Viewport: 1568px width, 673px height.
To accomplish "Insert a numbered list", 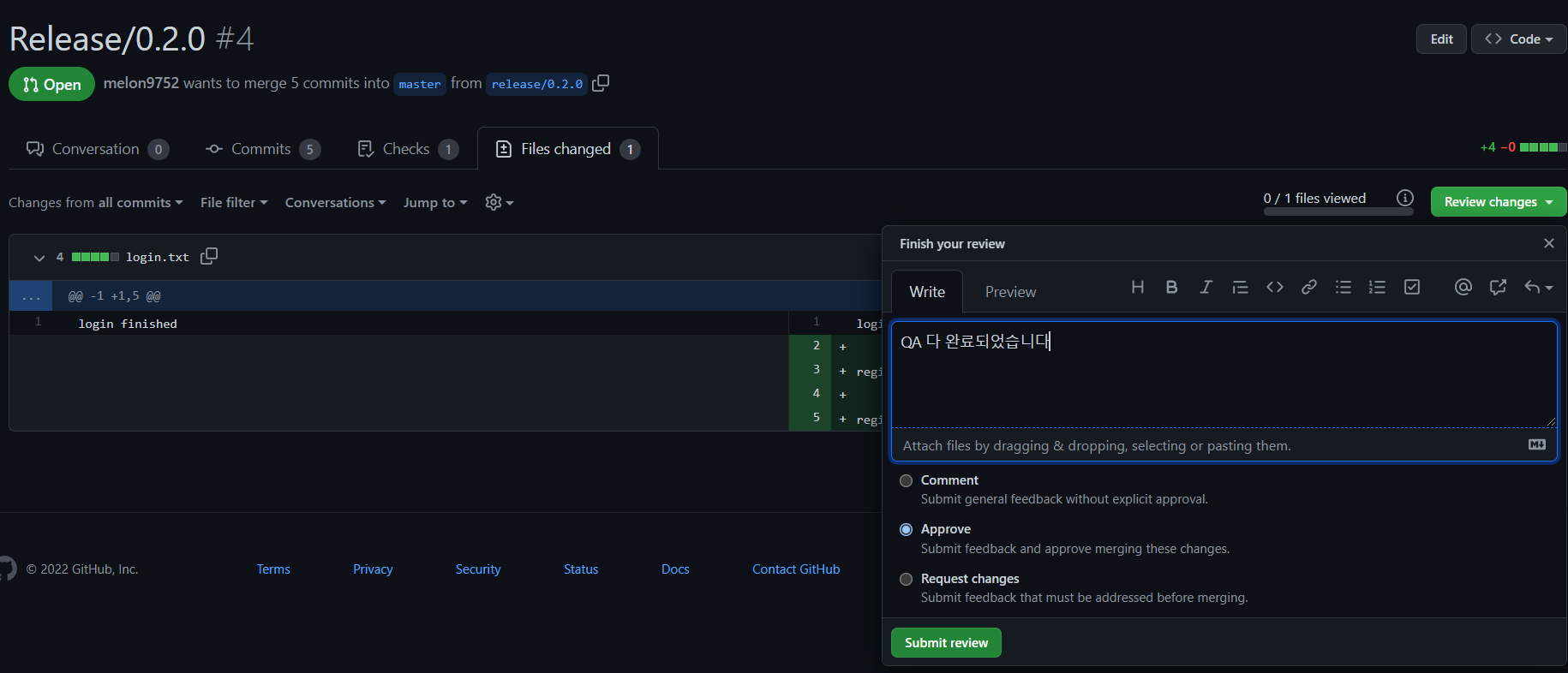I will pos(1377,287).
